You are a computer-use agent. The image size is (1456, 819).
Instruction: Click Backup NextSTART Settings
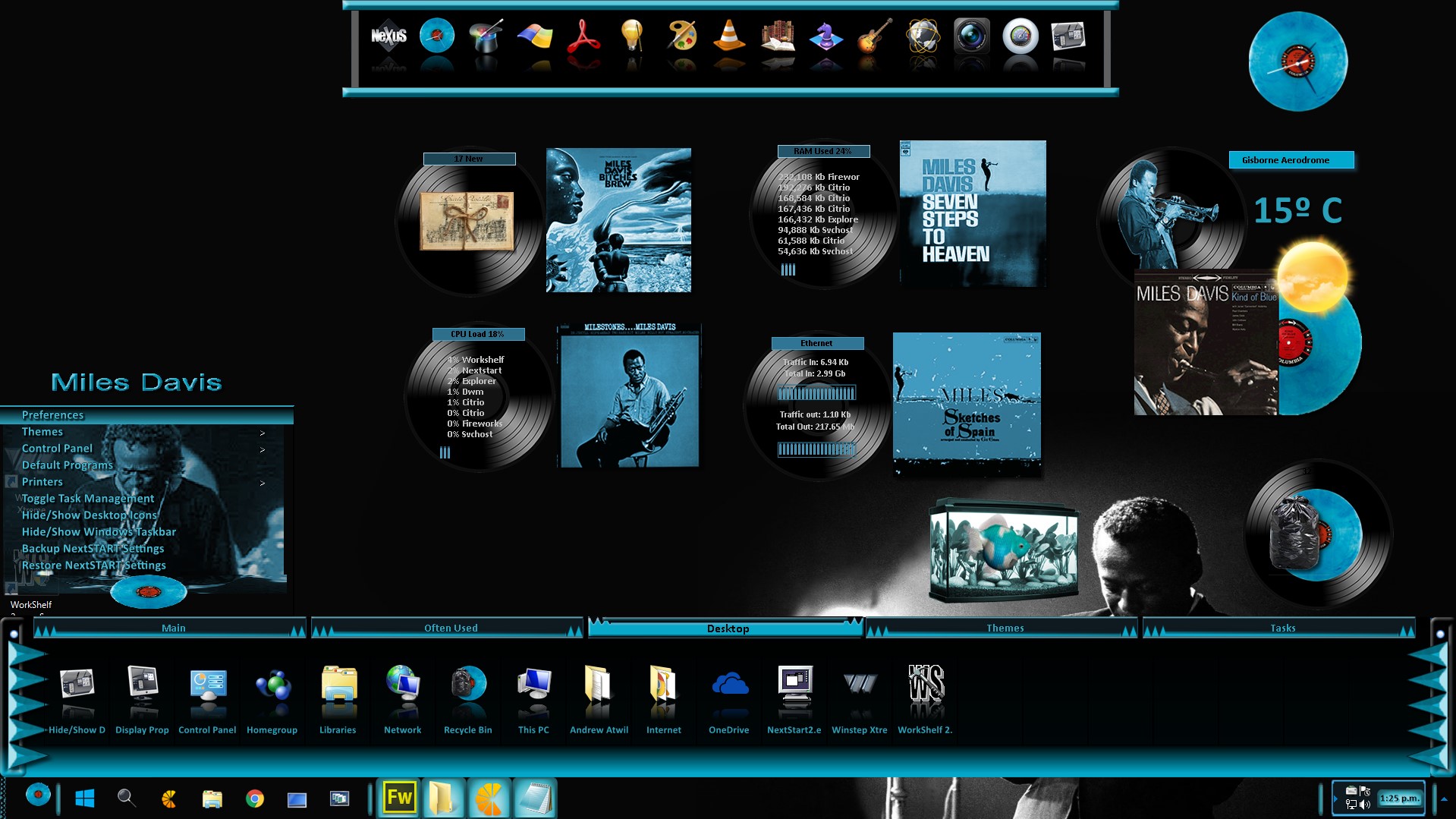[93, 549]
